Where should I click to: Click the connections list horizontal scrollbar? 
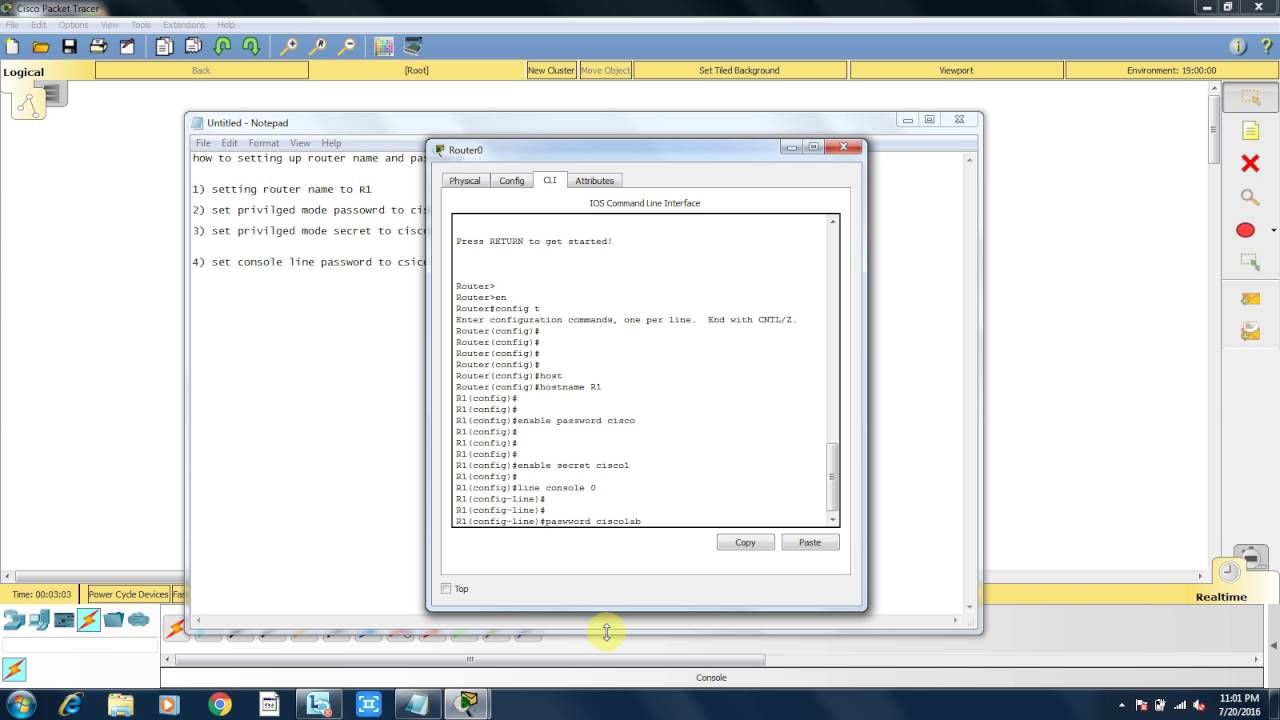click(x=470, y=659)
